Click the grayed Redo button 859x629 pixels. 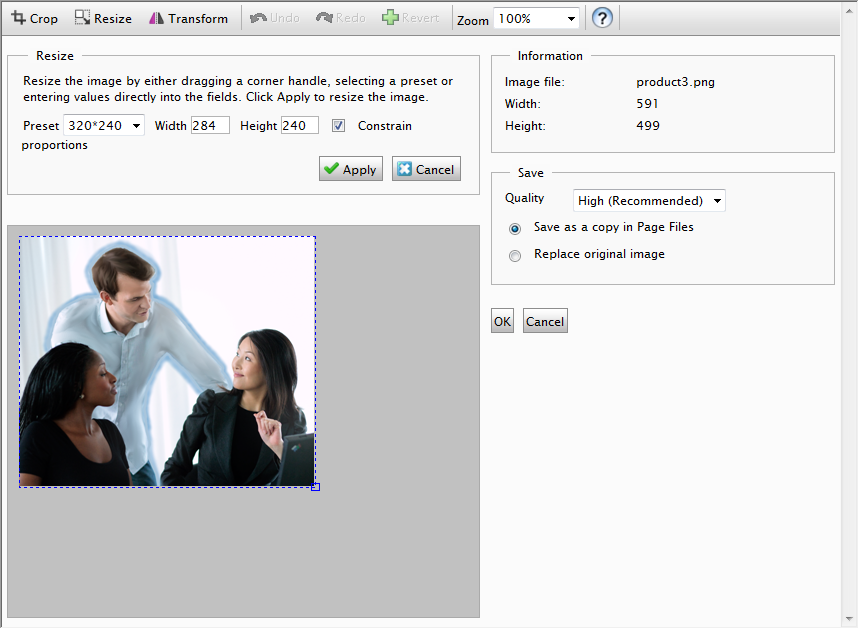click(x=341, y=18)
